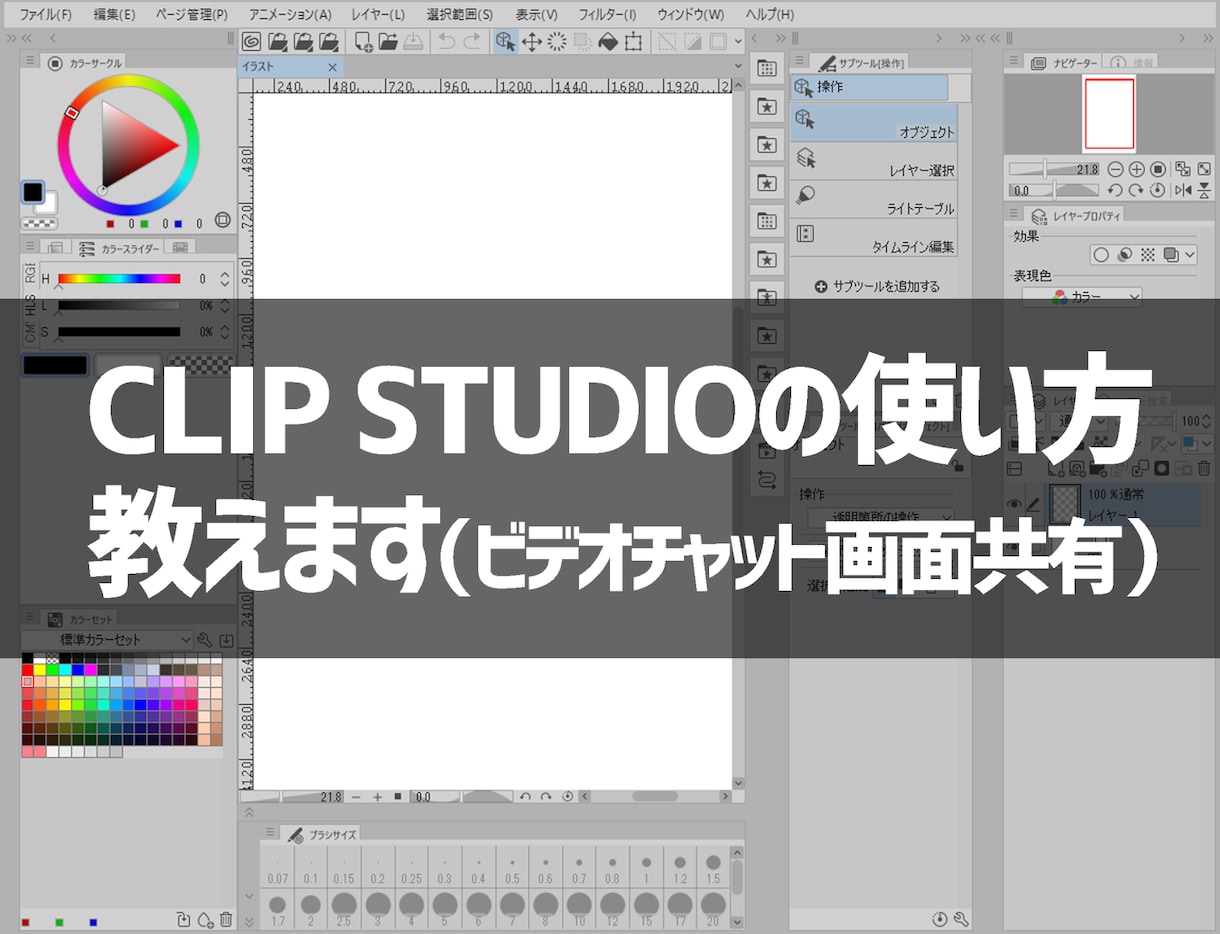Open the Brush Size panel menu icon
Screen dimensions: 1220x934
click(x=270, y=833)
